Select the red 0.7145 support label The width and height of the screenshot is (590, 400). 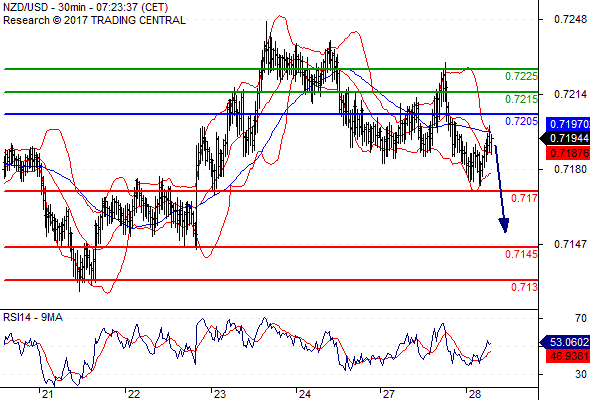pos(521,254)
